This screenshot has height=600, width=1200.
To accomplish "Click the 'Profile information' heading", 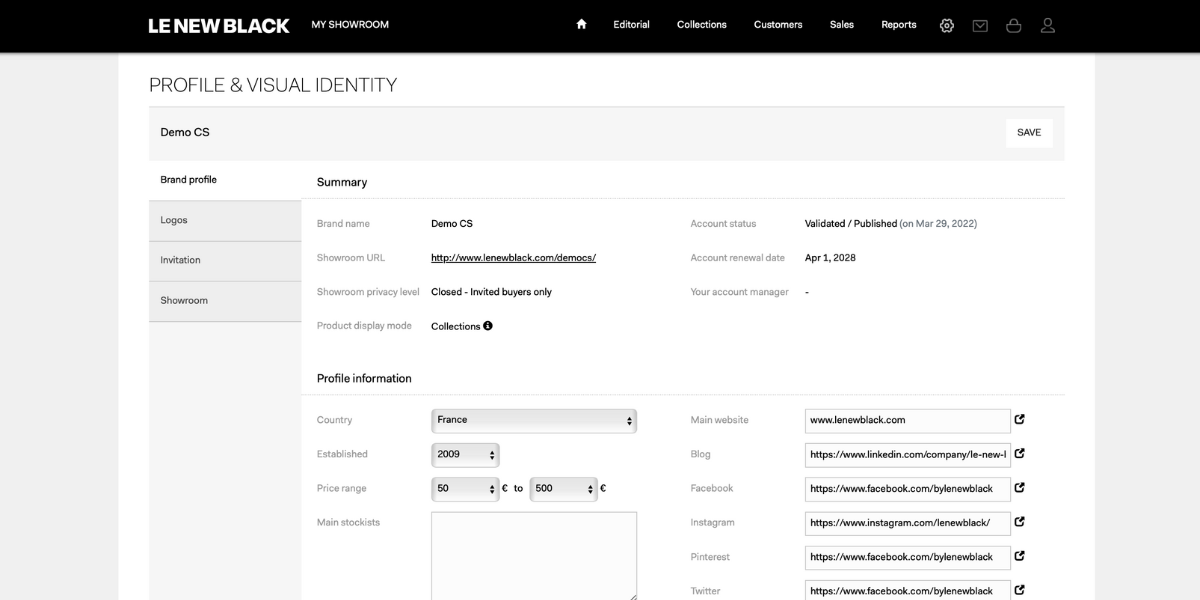I will tap(364, 379).
